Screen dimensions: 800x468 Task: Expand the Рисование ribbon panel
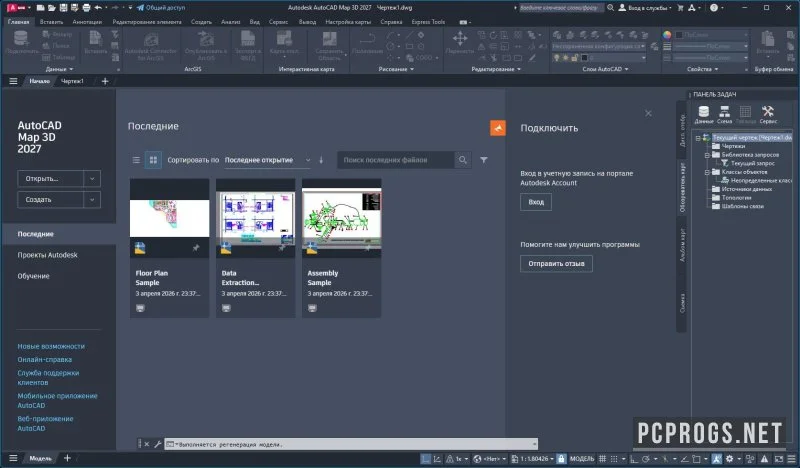click(396, 69)
